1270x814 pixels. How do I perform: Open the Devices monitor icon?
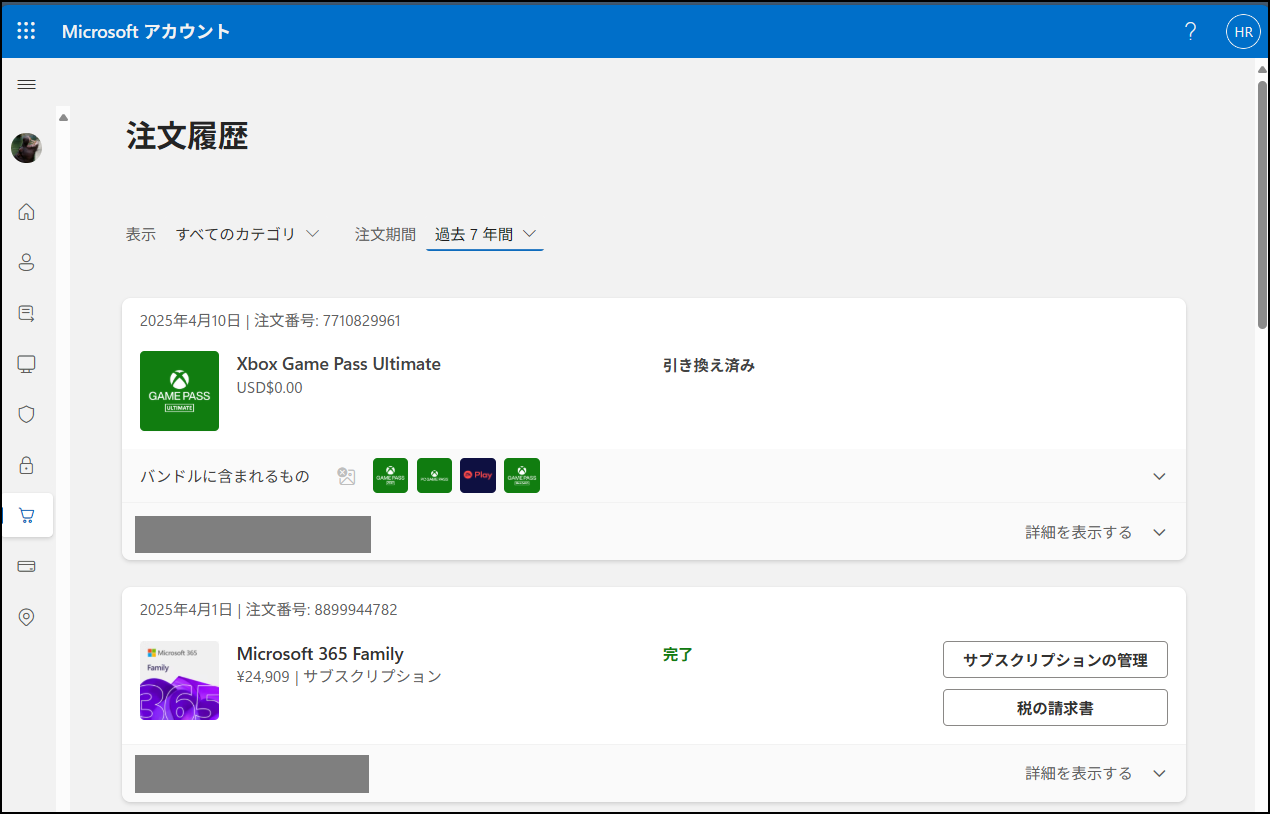coord(27,364)
